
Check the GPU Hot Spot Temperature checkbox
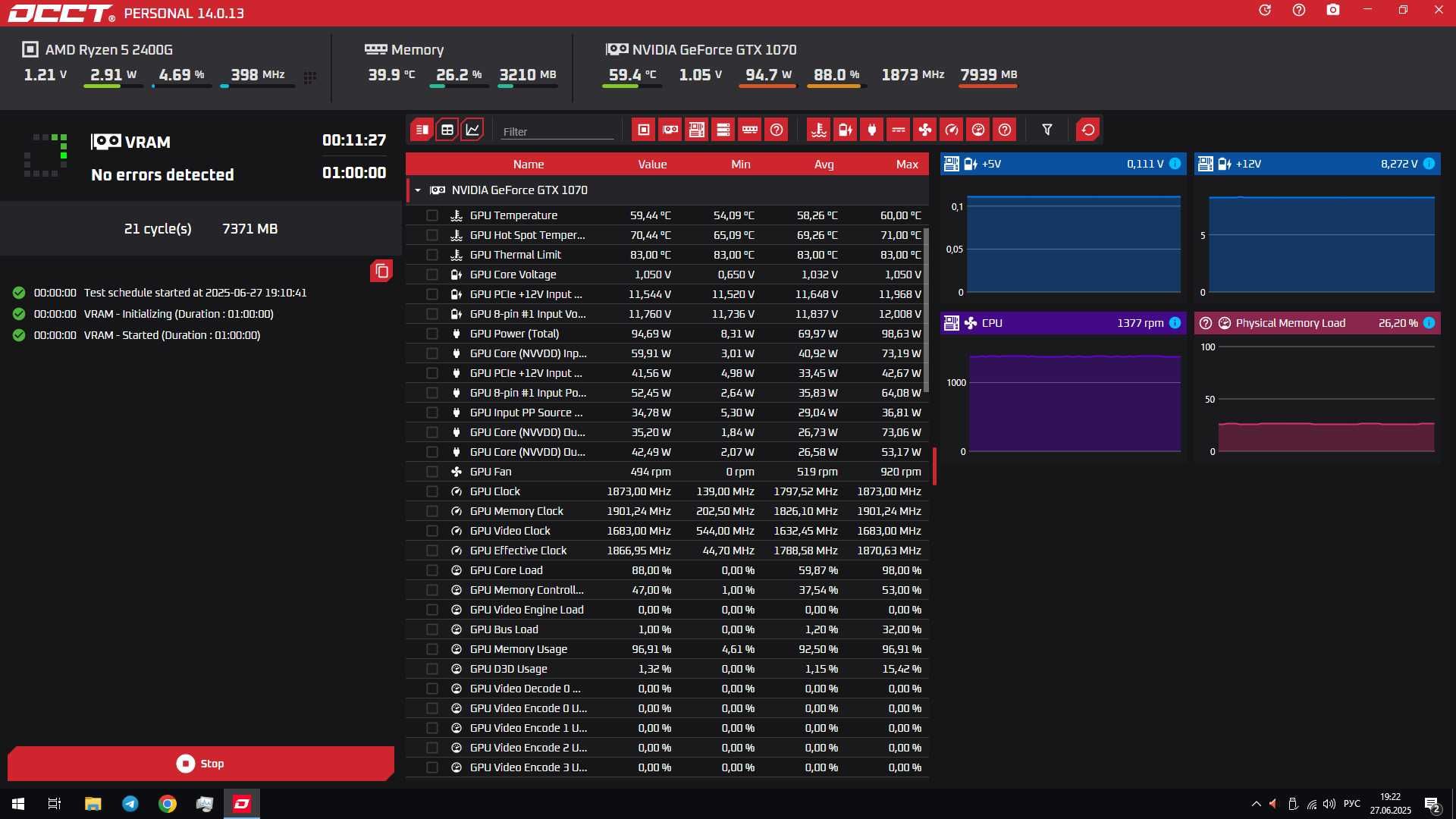432,235
